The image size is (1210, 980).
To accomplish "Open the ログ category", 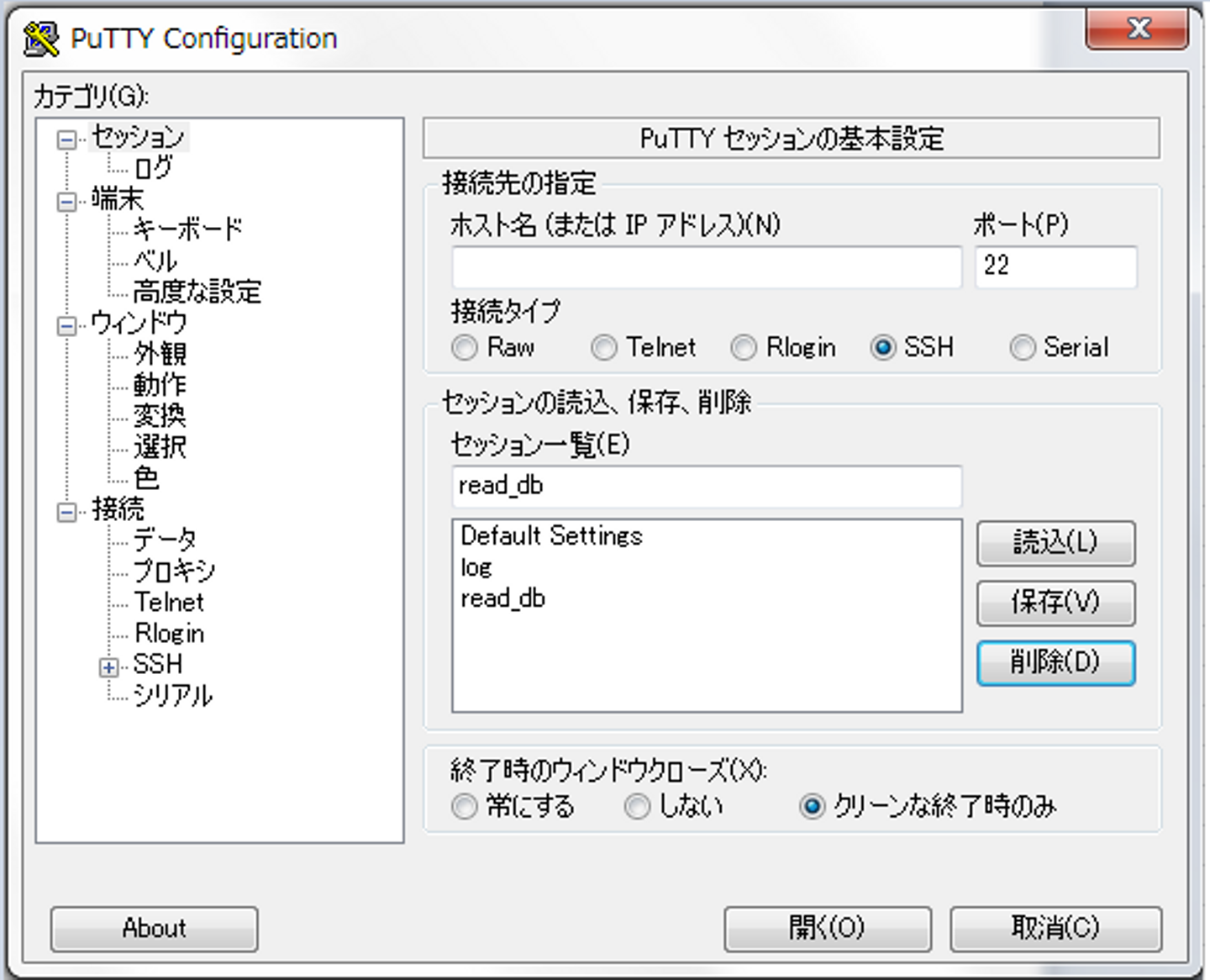I will (153, 168).
